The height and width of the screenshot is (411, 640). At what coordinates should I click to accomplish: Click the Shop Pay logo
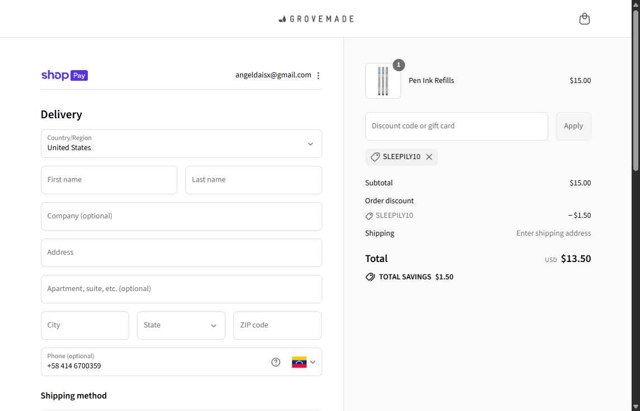coord(64,75)
